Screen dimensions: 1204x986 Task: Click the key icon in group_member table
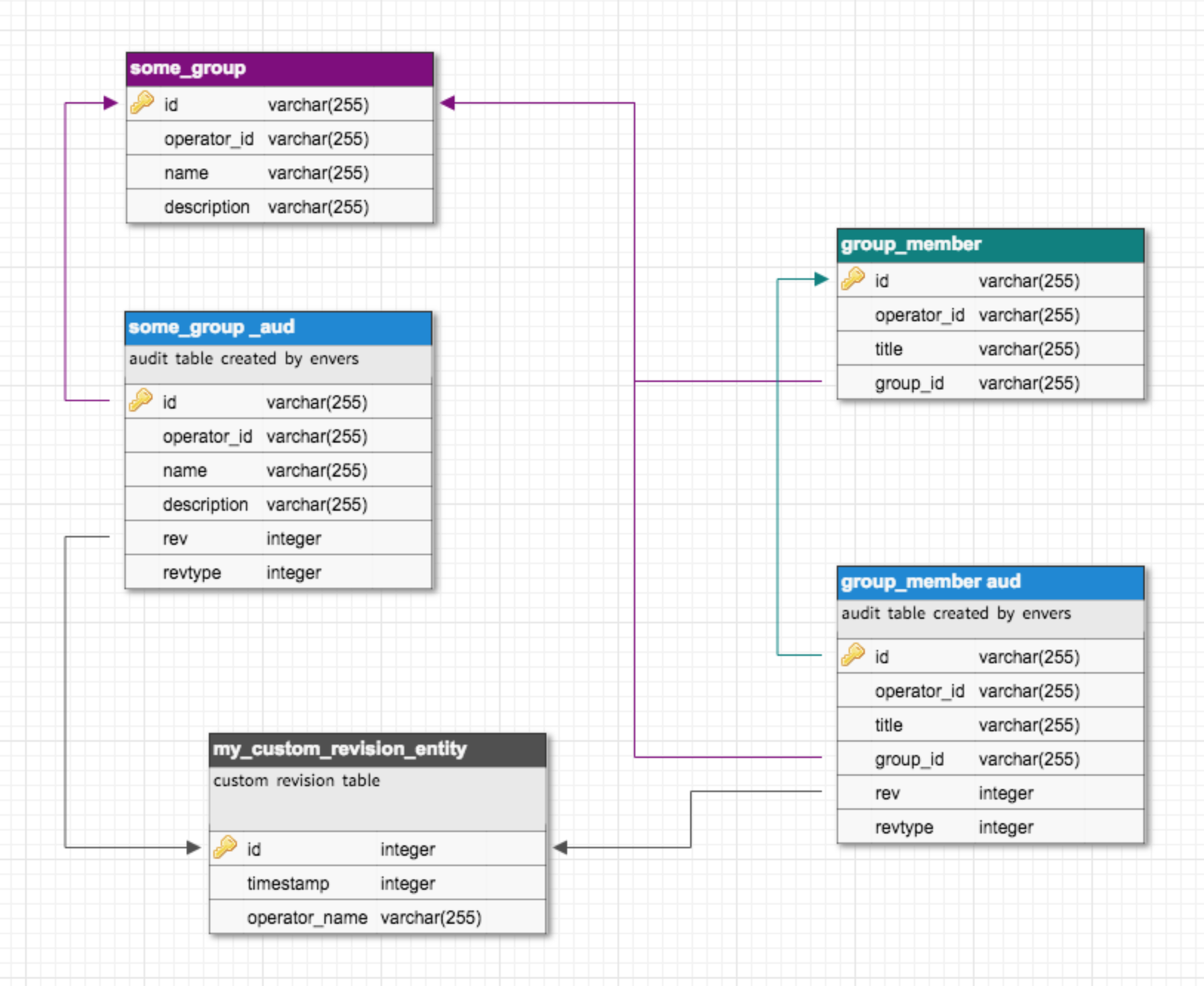(853, 281)
